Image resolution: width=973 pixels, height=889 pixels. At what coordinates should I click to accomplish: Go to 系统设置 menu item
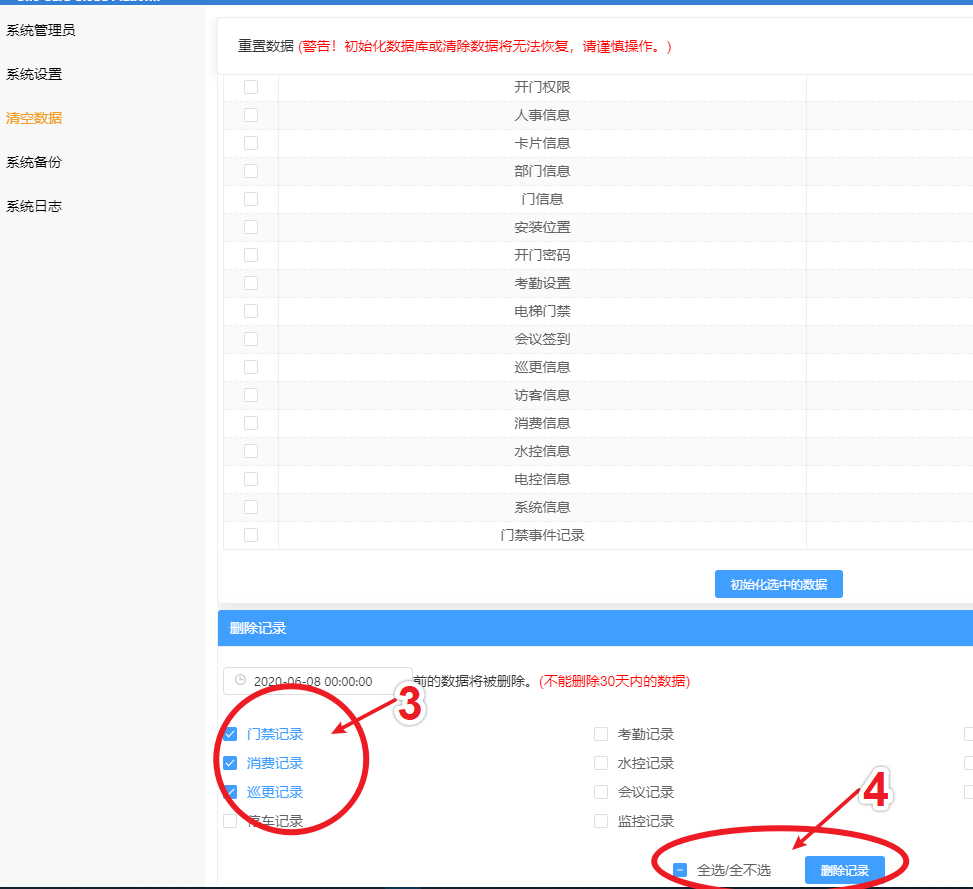34,74
